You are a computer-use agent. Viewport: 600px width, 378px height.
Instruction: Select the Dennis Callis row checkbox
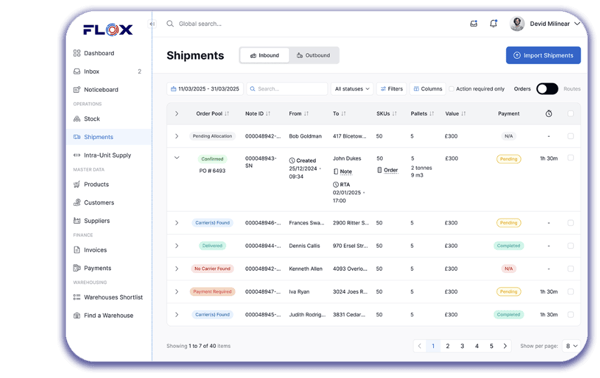click(571, 246)
